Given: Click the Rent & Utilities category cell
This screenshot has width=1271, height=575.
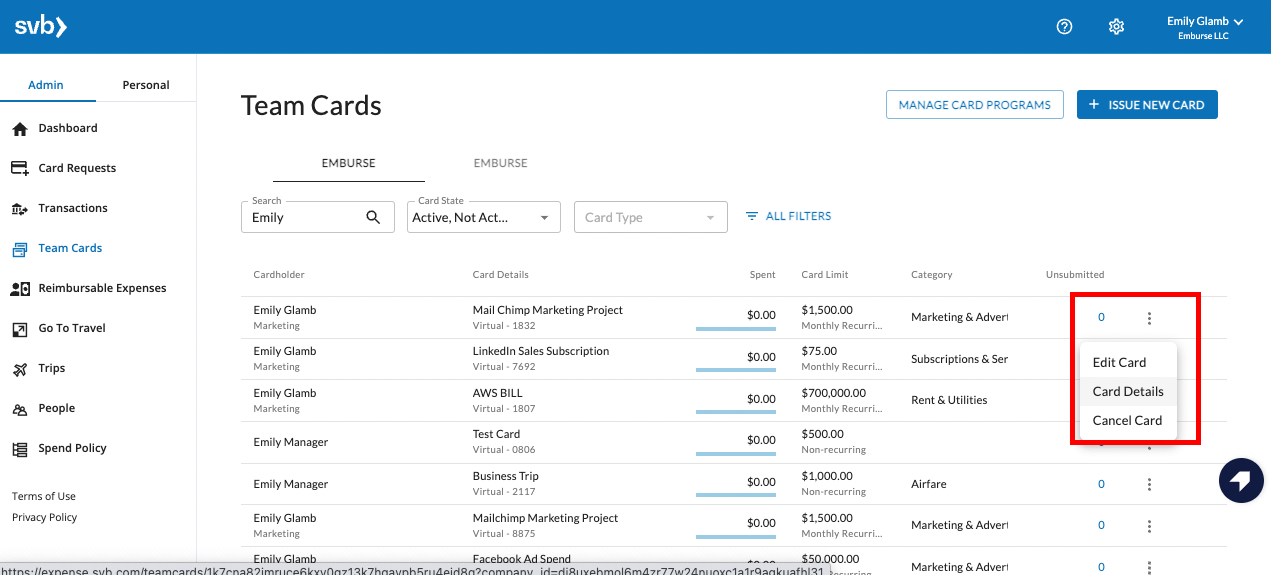Looking at the screenshot, I should point(949,400).
